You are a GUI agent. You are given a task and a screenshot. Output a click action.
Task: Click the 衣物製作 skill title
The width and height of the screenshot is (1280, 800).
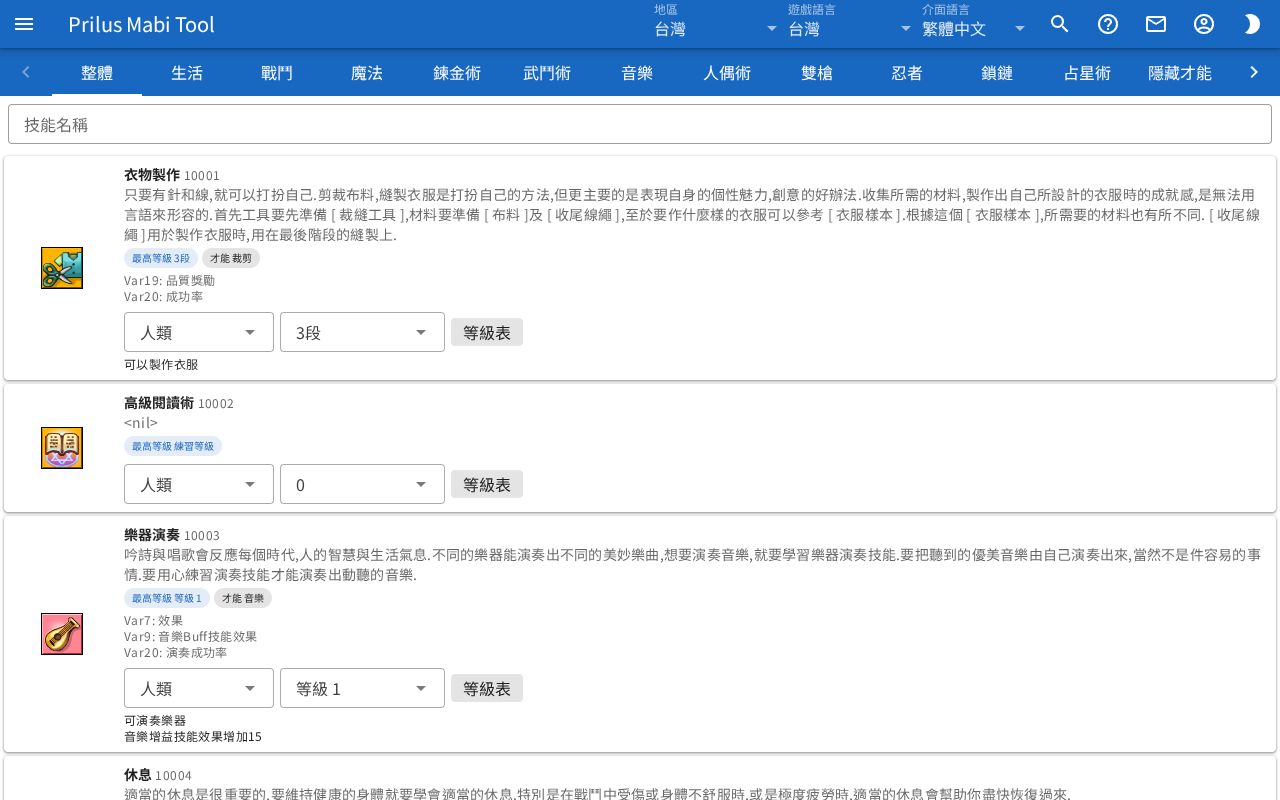click(x=152, y=174)
